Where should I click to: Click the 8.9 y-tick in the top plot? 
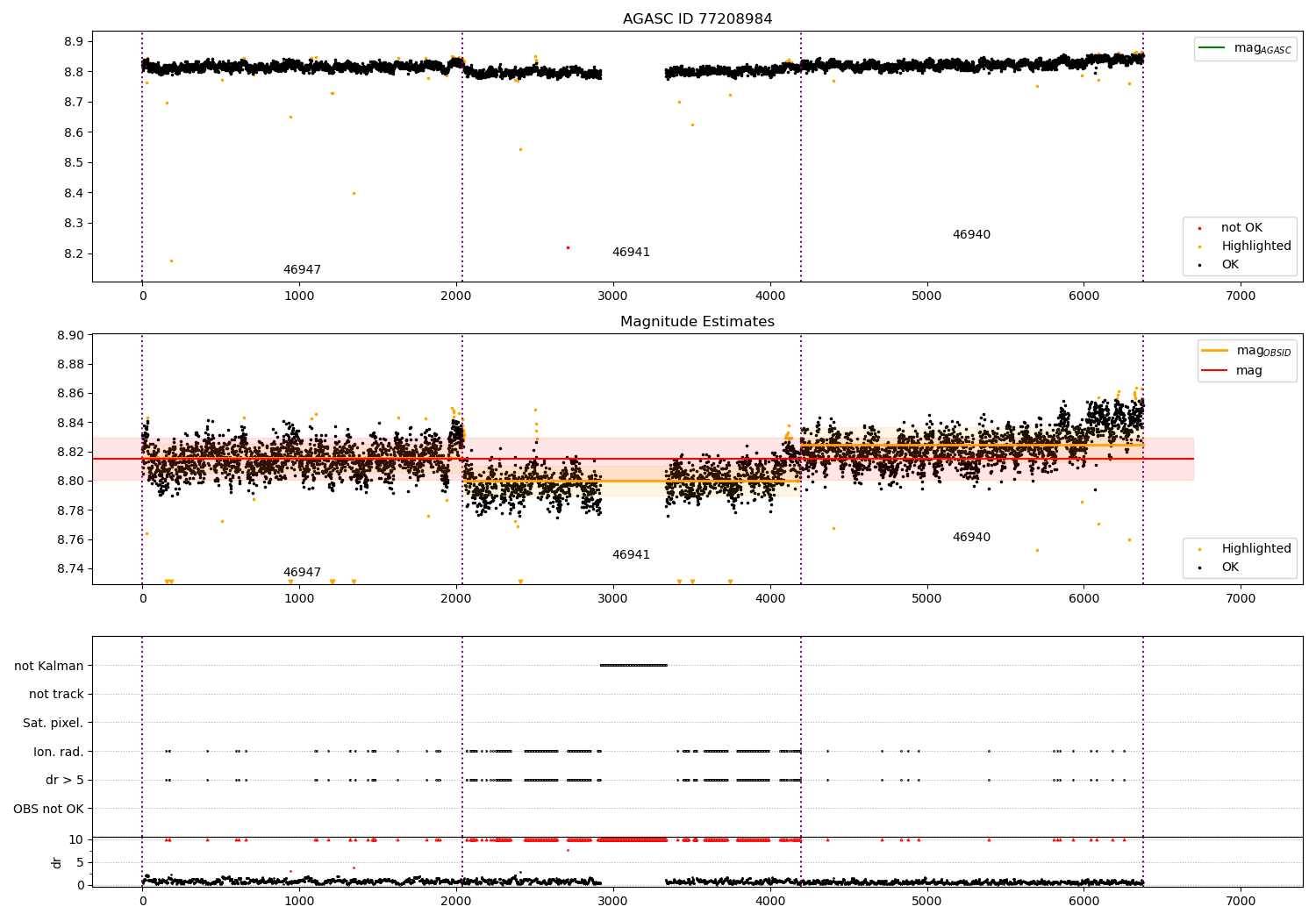74,41
